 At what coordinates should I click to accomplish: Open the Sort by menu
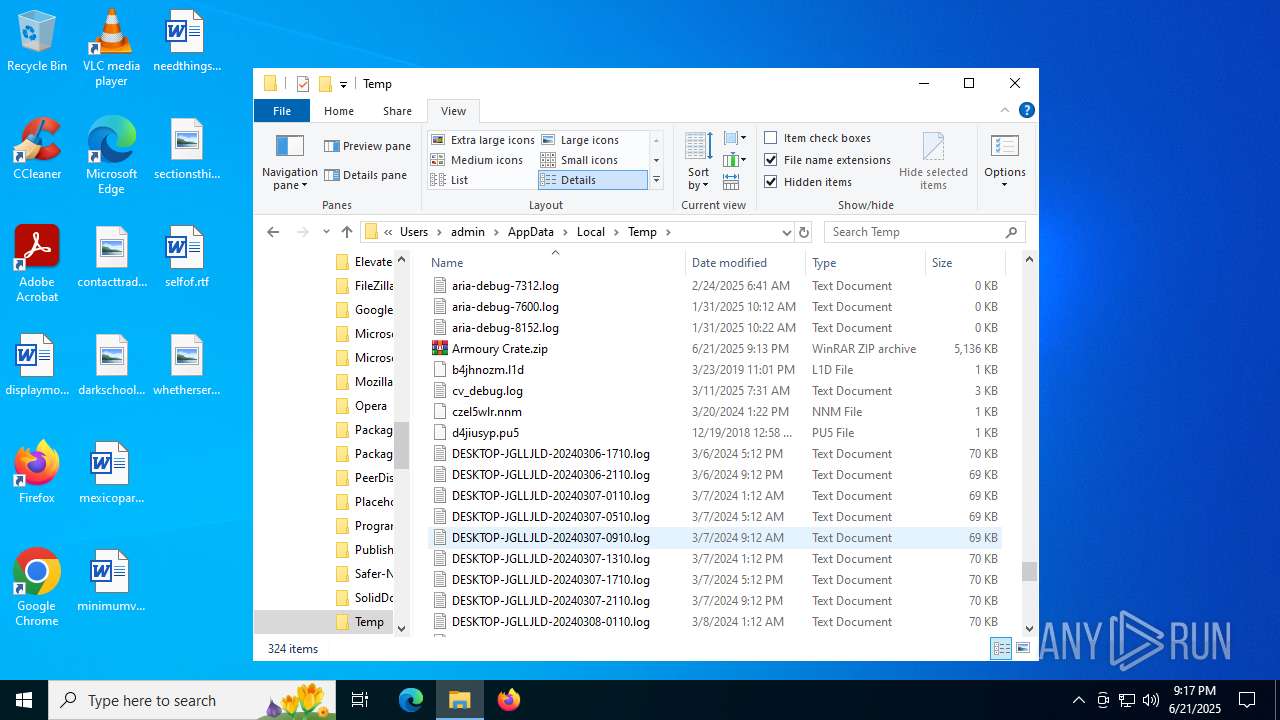click(x=698, y=161)
